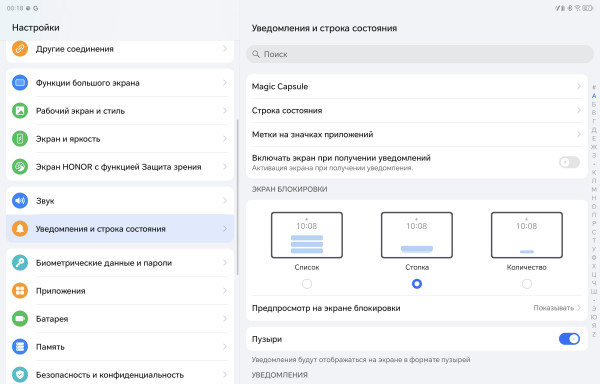This screenshot has height=384, width=600.
Task: Open Magic Capsule via its chevron
Action: tap(579, 86)
